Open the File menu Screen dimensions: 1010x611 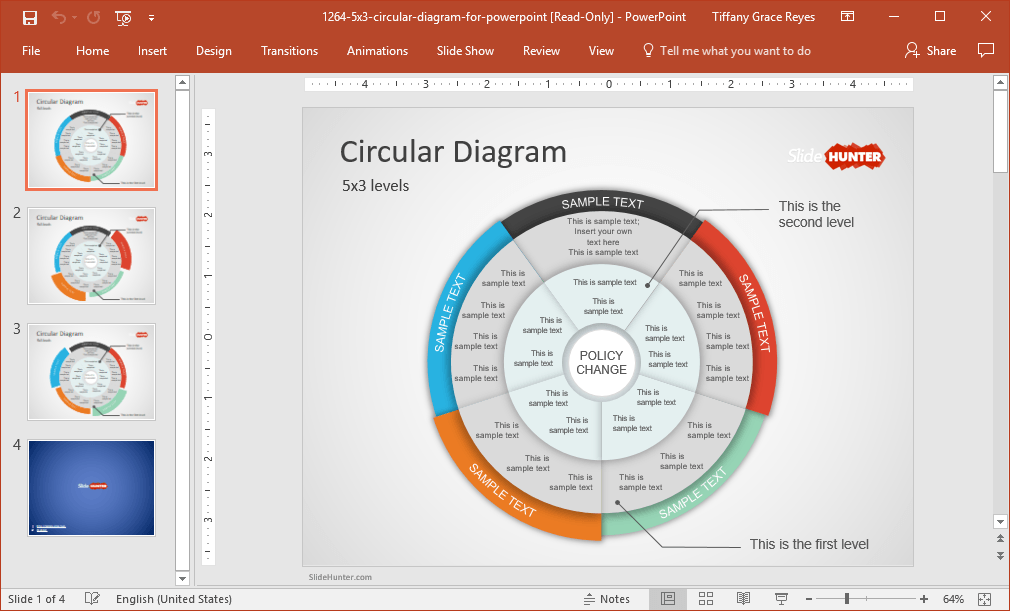(31, 51)
